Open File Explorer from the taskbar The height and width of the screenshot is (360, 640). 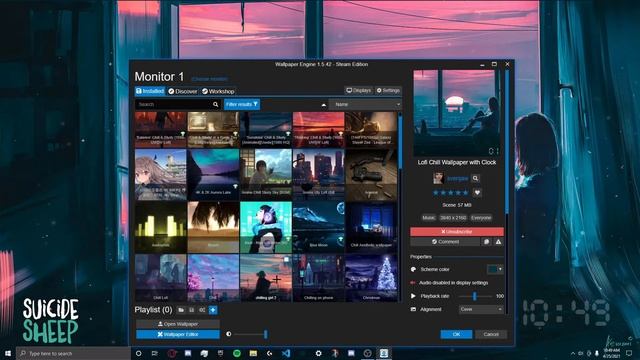253,353
